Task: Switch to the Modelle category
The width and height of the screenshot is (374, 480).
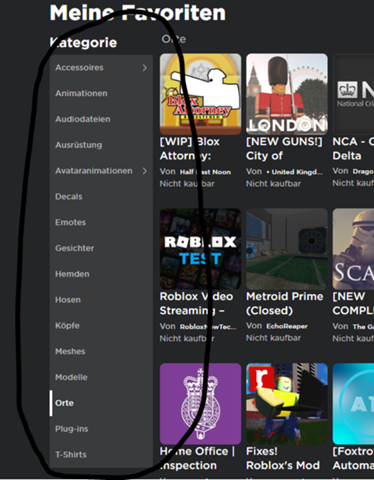Action: tap(101, 377)
